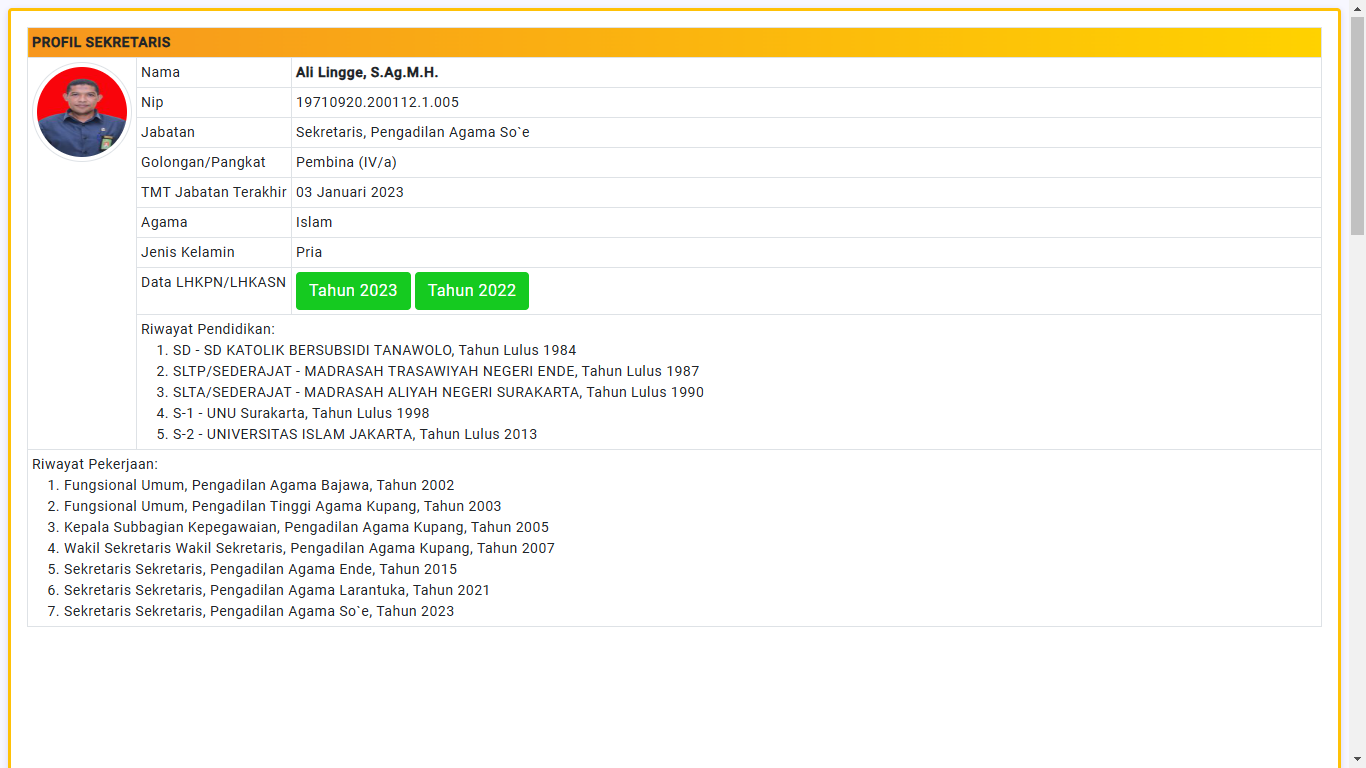
Task: Click the secretary profile photo
Action: point(82,112)
